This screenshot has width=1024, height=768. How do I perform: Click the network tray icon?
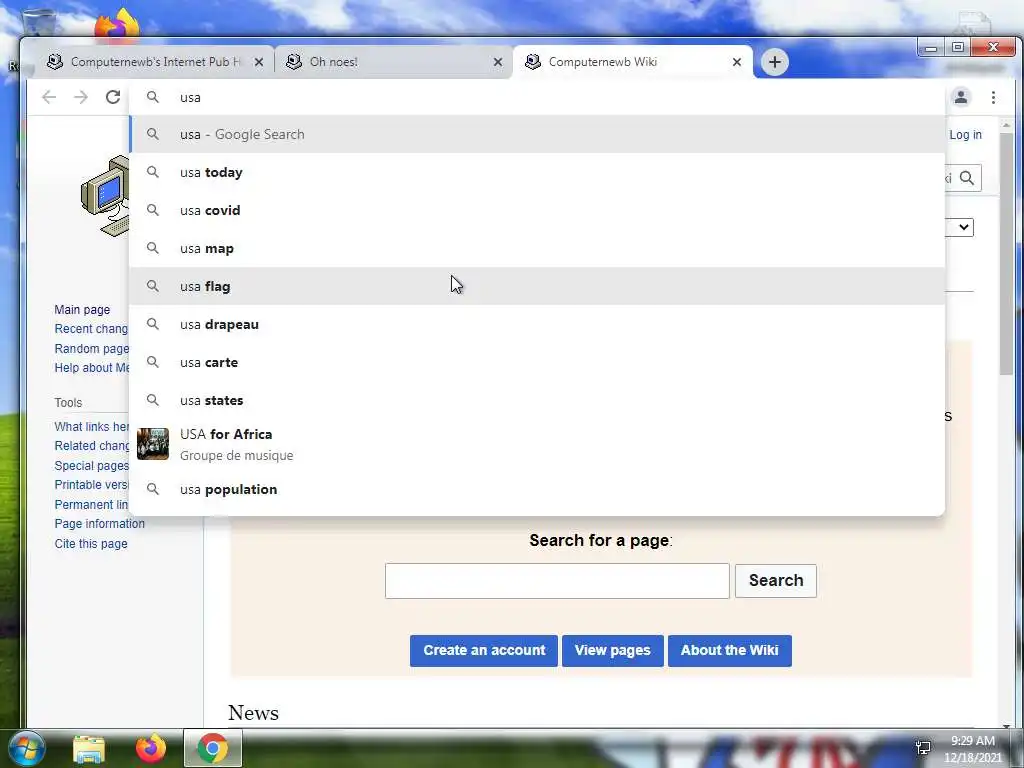[x=923, y=747]
